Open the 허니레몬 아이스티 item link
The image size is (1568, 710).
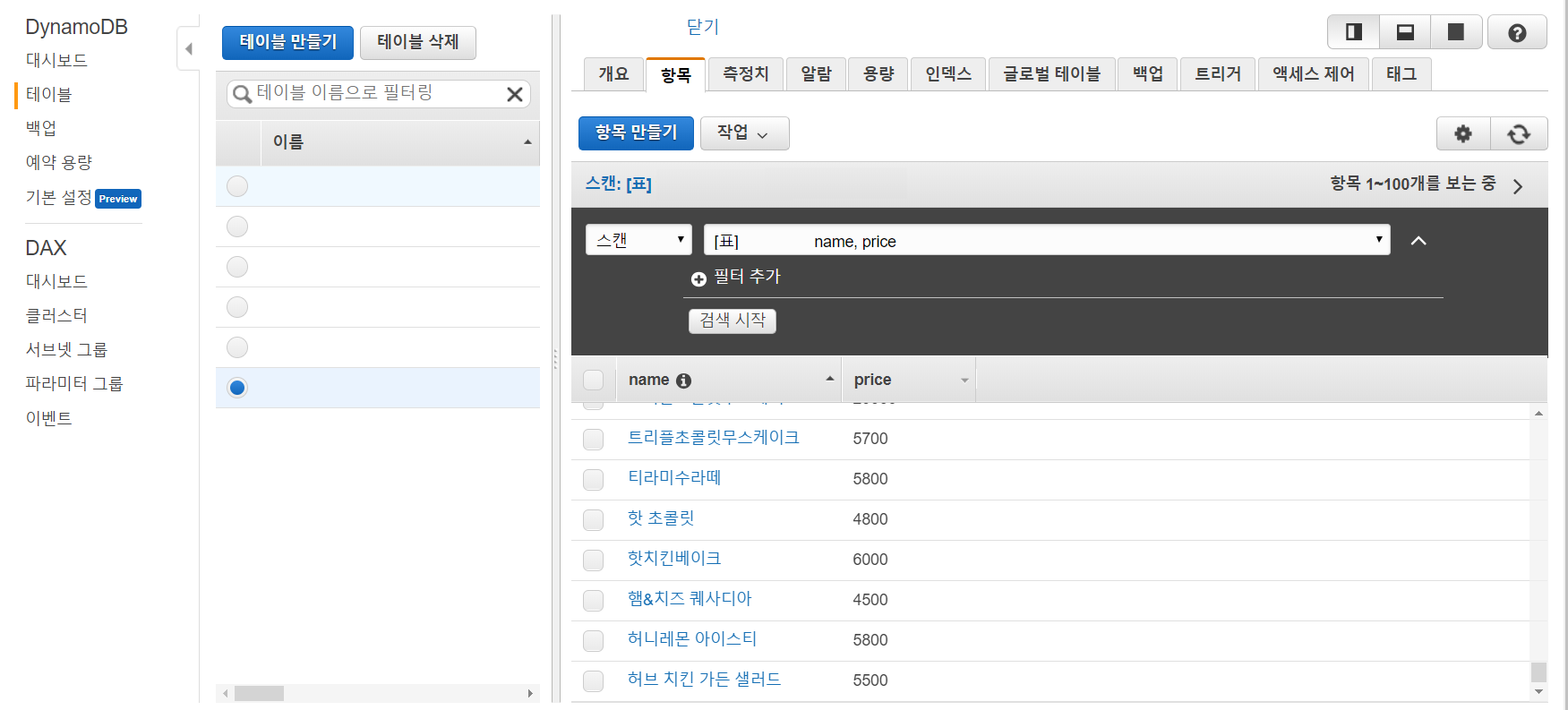692,639
